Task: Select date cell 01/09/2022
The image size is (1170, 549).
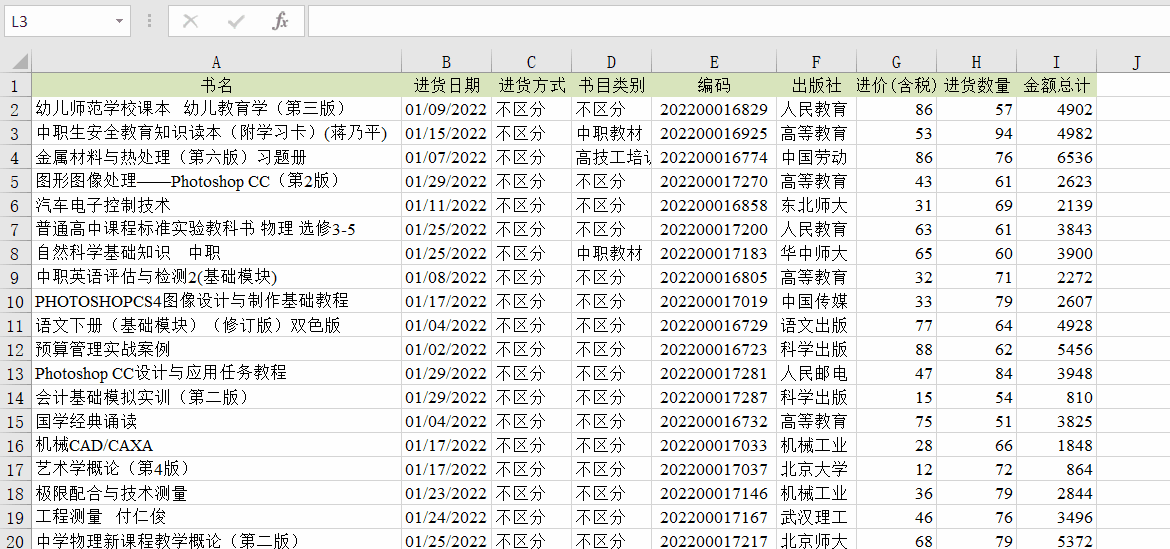Action: pyautogui.click(x=446, y=110)
